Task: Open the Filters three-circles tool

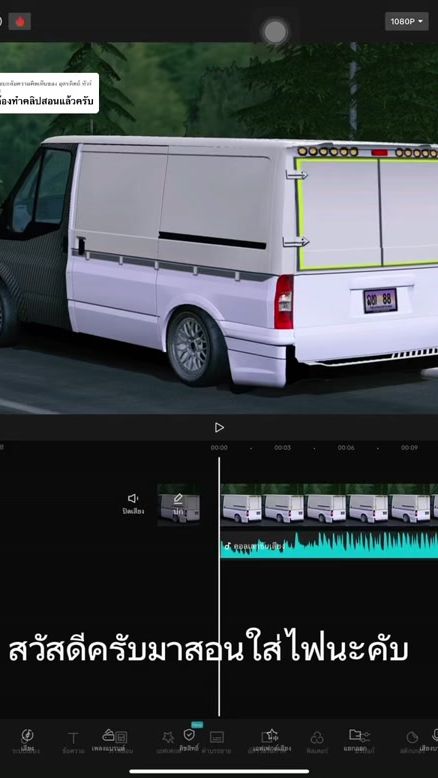Action: pyautogui.click(x=317, y=738)
